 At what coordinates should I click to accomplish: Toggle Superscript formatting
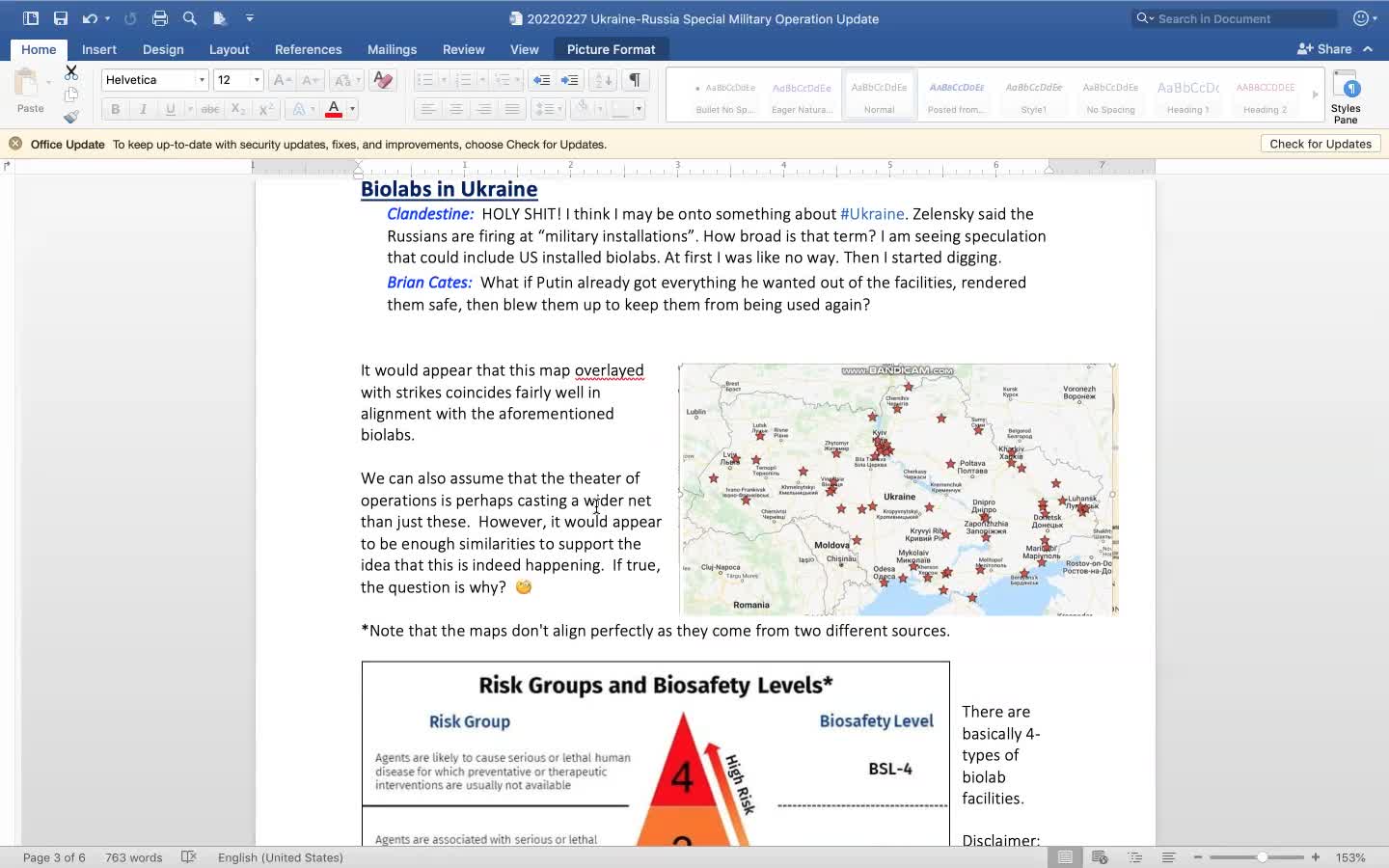tap(266, 109)
